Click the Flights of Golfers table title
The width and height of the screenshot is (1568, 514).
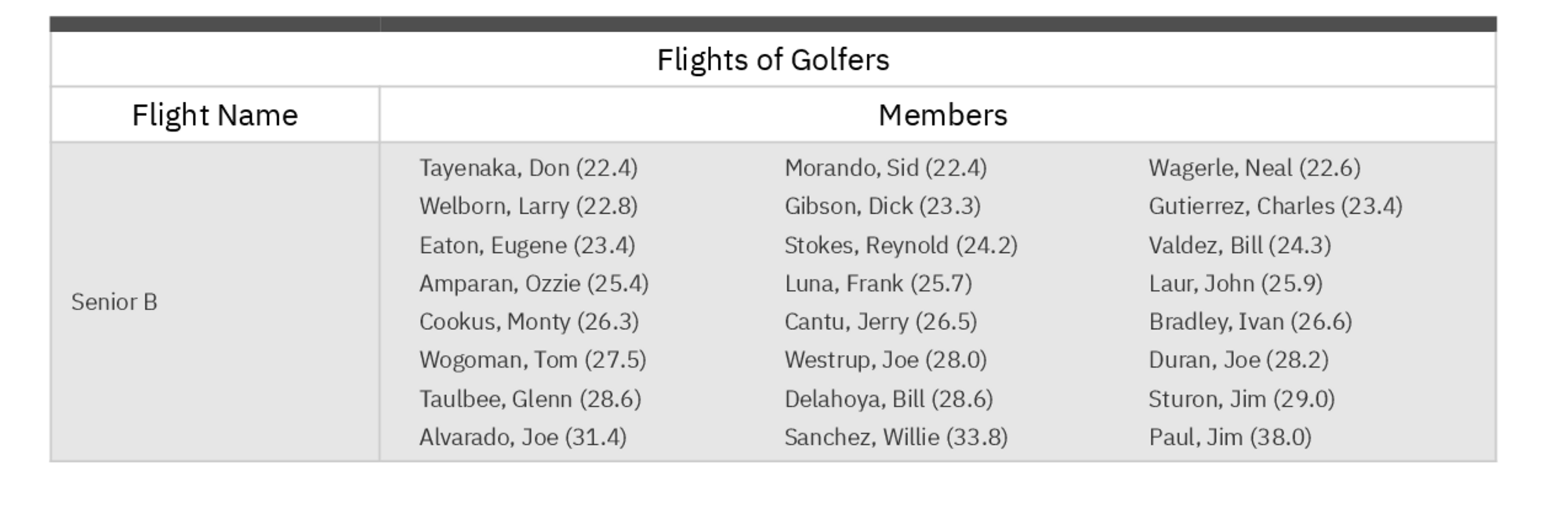(x=773, y=60)
